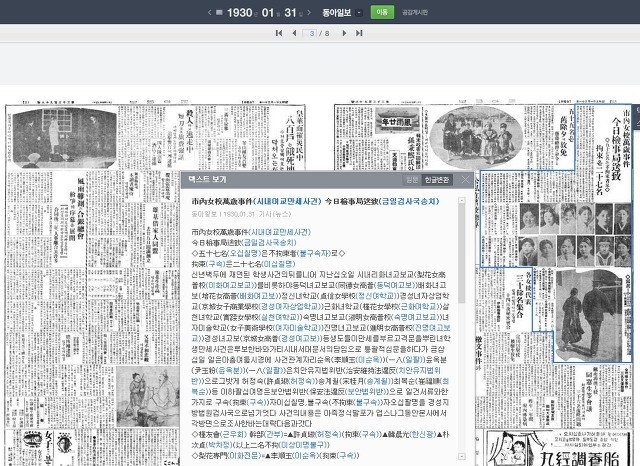Image resolution: width=640 pixels, height=466 pixels.
Task: Click the walking figures photo on right page
Action: click(587, 315)
